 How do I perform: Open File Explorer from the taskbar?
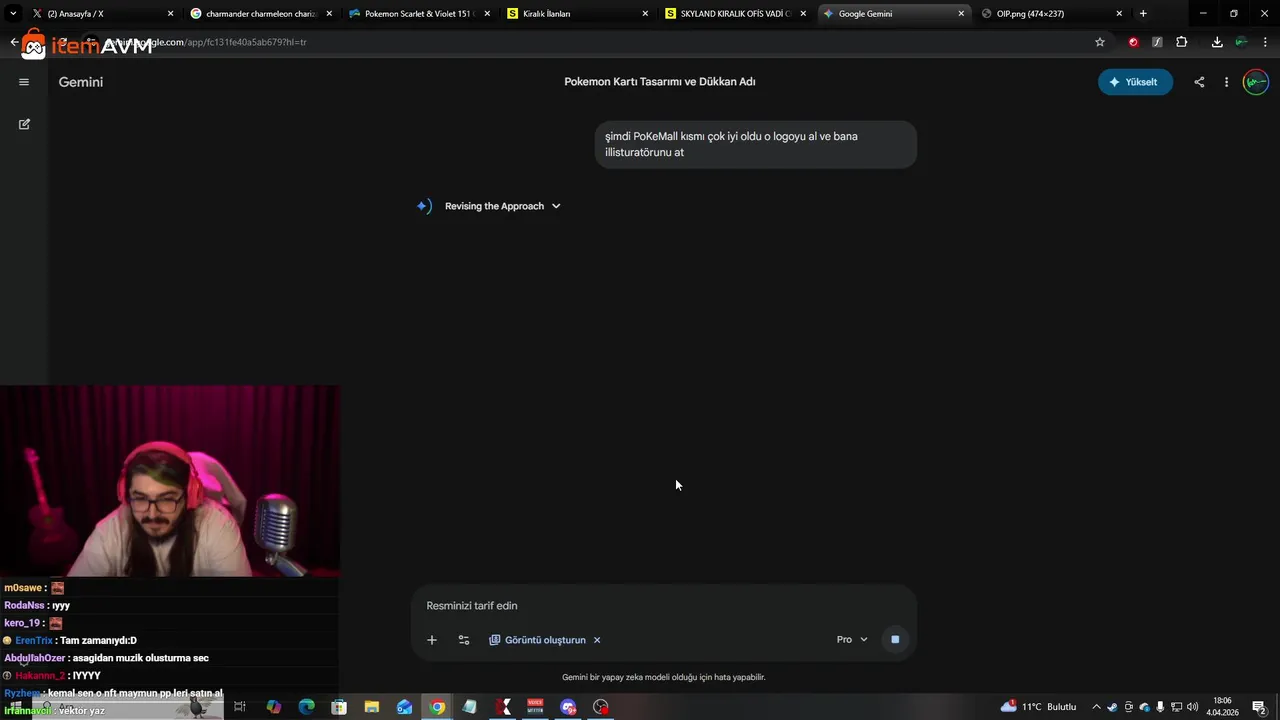(372, 707)
